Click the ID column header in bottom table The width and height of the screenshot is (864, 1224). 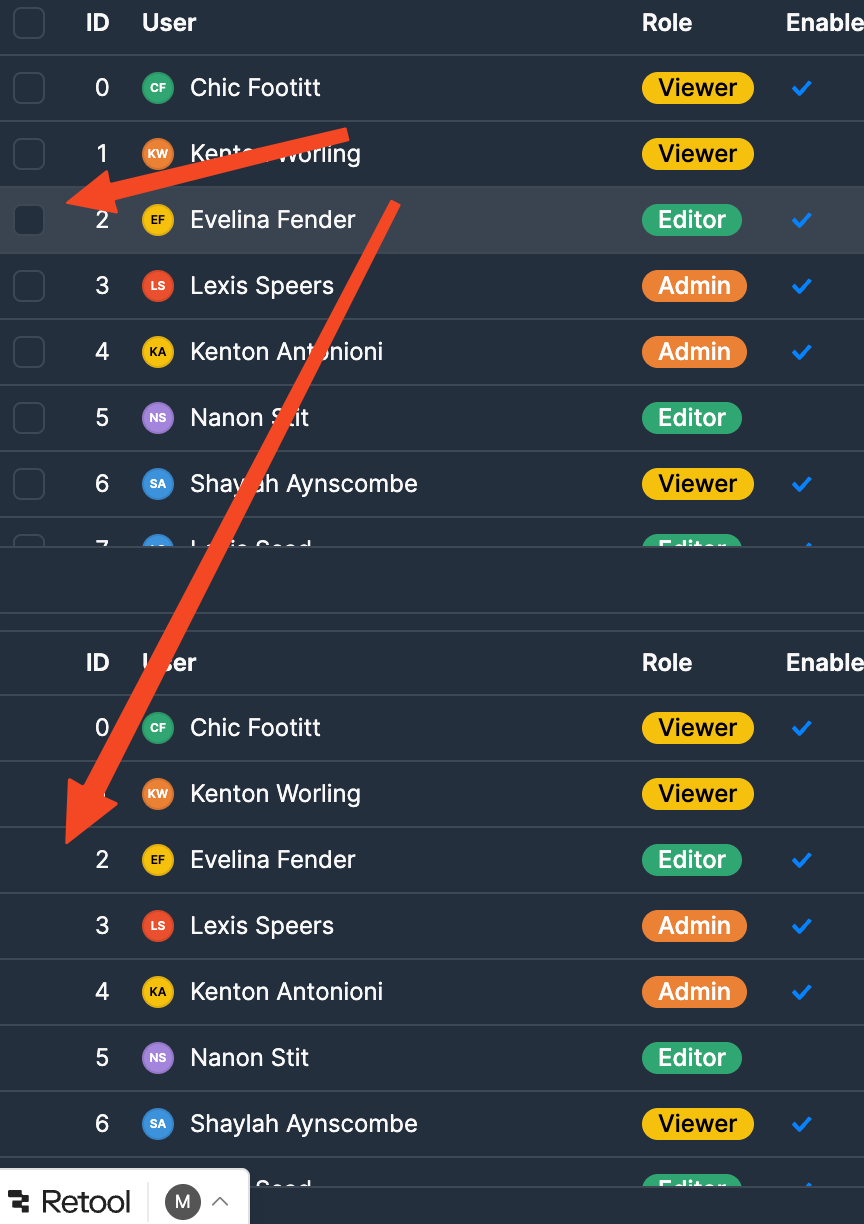click(97, 663)
